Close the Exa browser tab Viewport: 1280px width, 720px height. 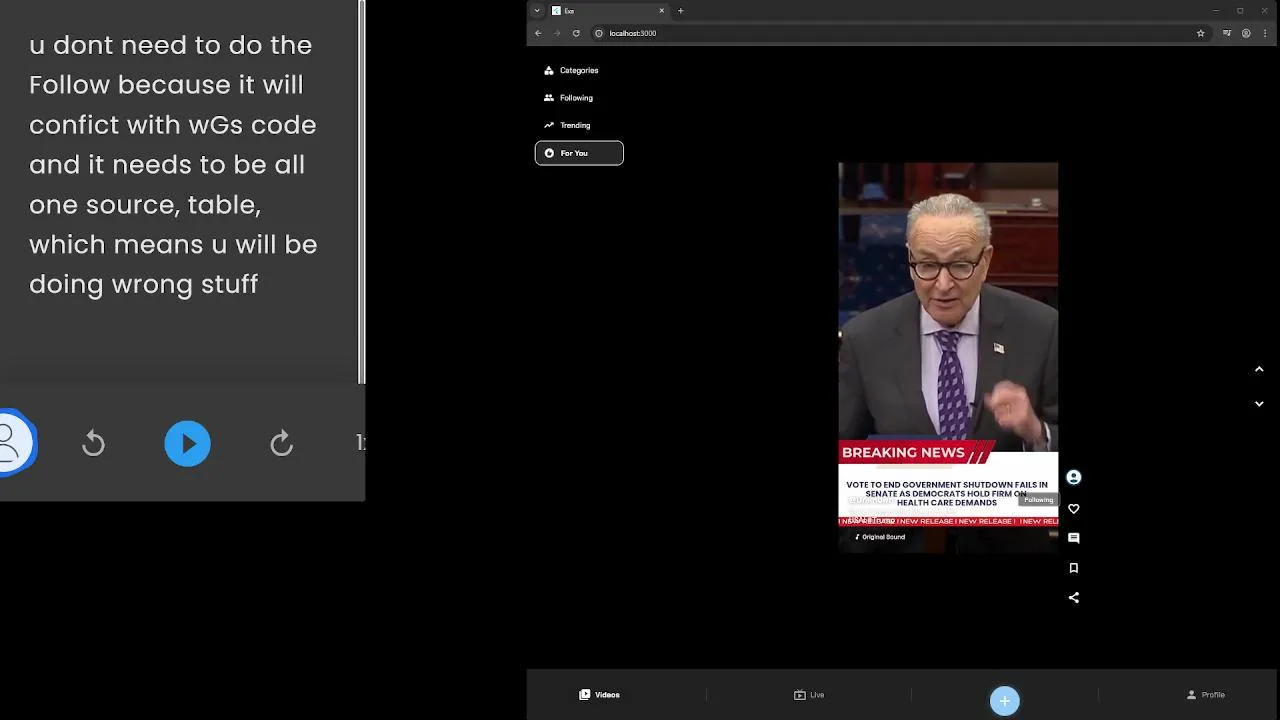point(661,11)
